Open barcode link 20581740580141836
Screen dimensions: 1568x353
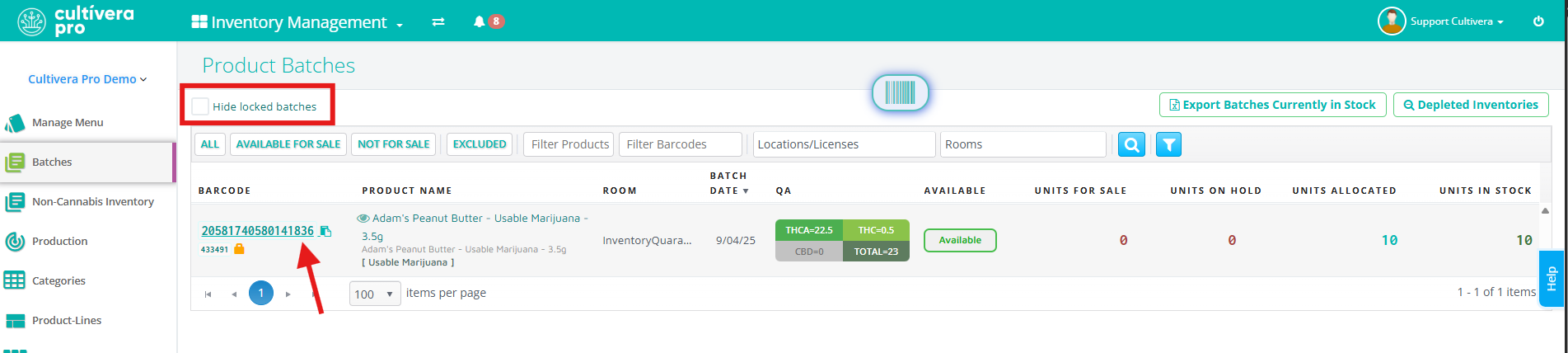coord(257,231)
